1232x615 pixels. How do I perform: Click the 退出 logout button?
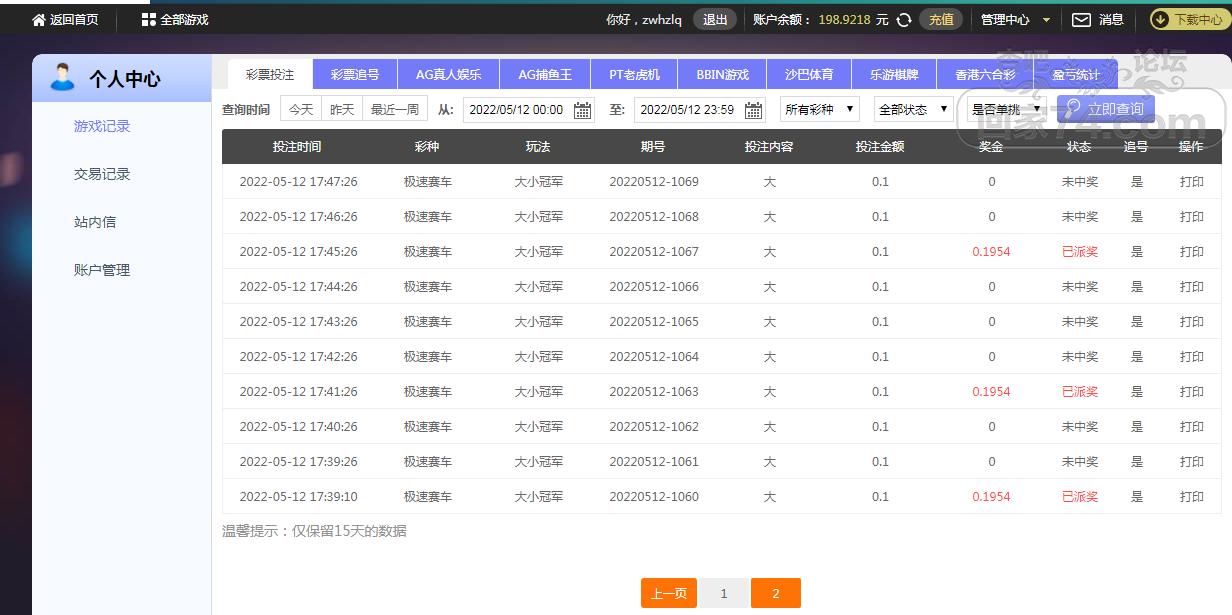coord(715,19)
